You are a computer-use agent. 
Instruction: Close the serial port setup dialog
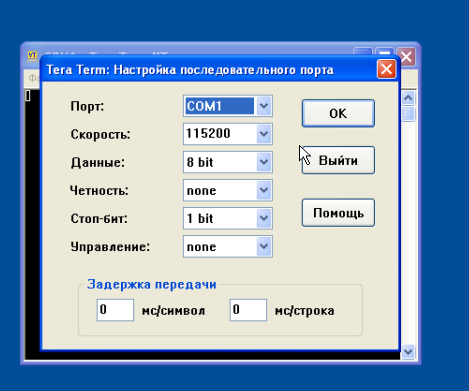(x=386, y=69)
